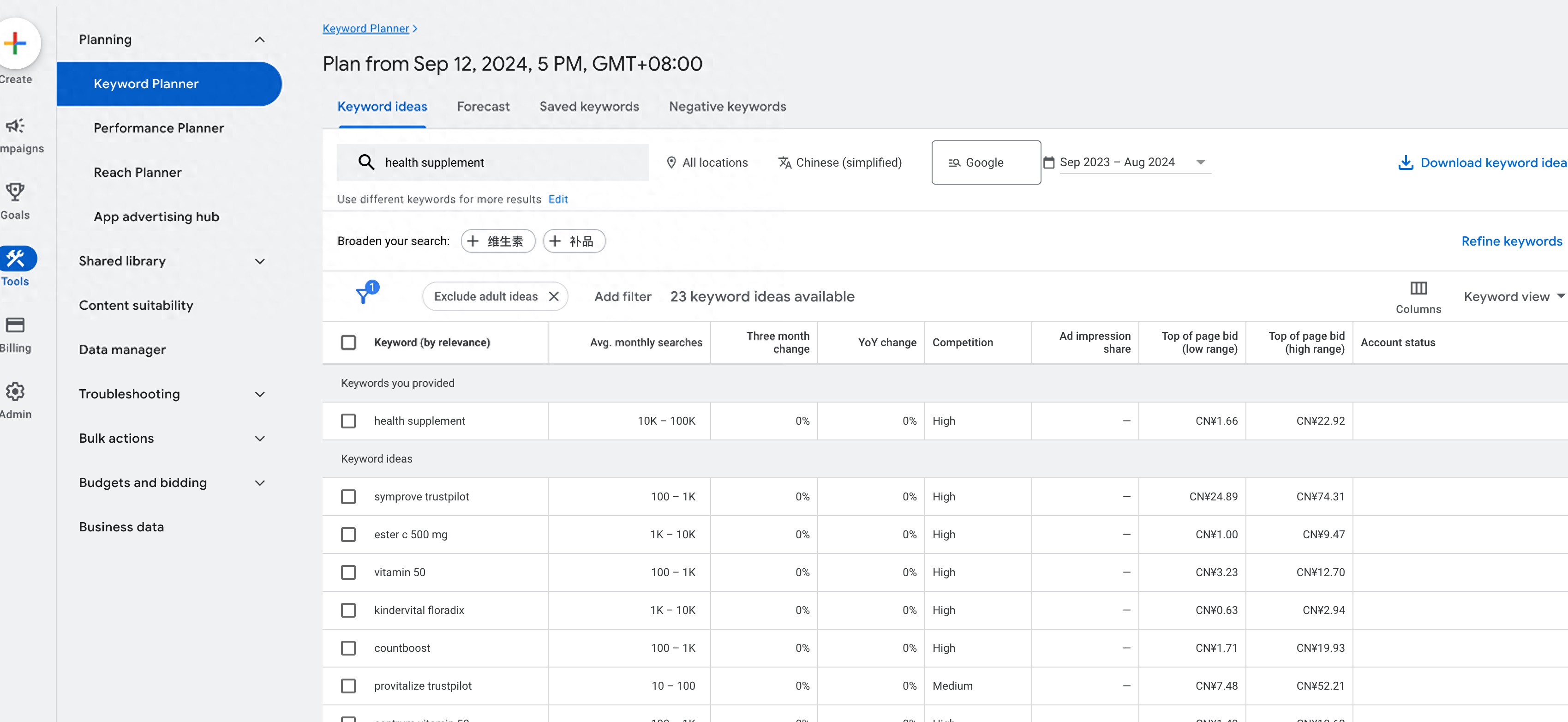1568x722 pixels.
Task: Click the location pin icon
Action: (671, 162)
